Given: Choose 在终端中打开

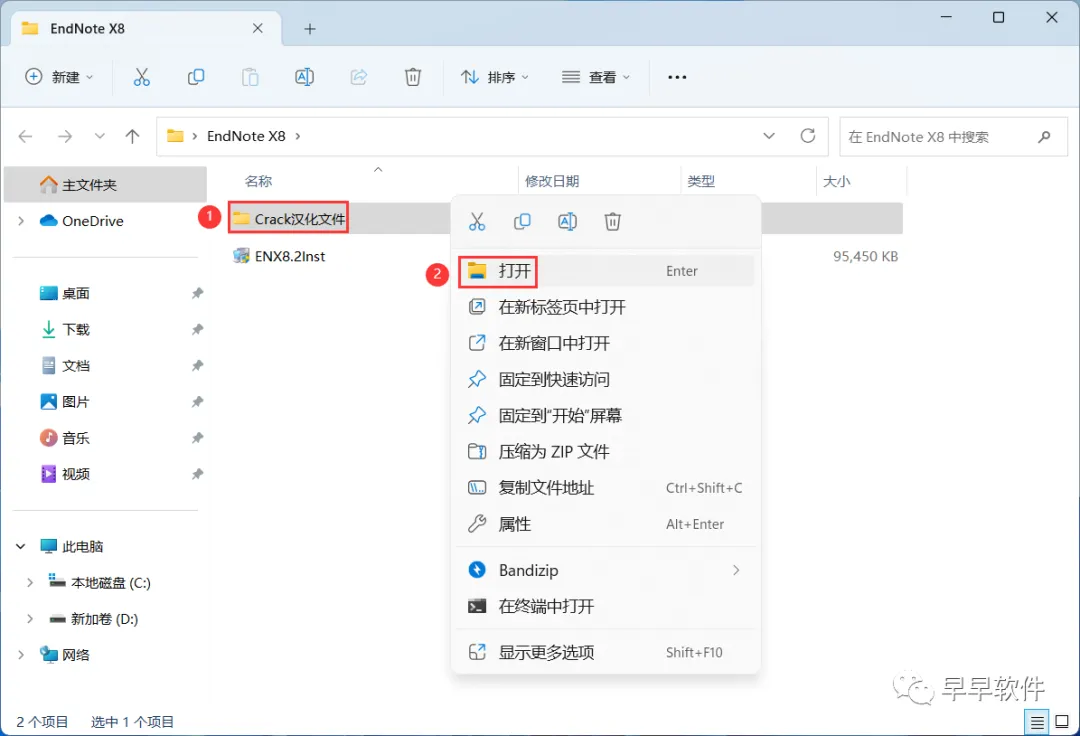Looking at the screenshot, I should click(x=605, y=606).
